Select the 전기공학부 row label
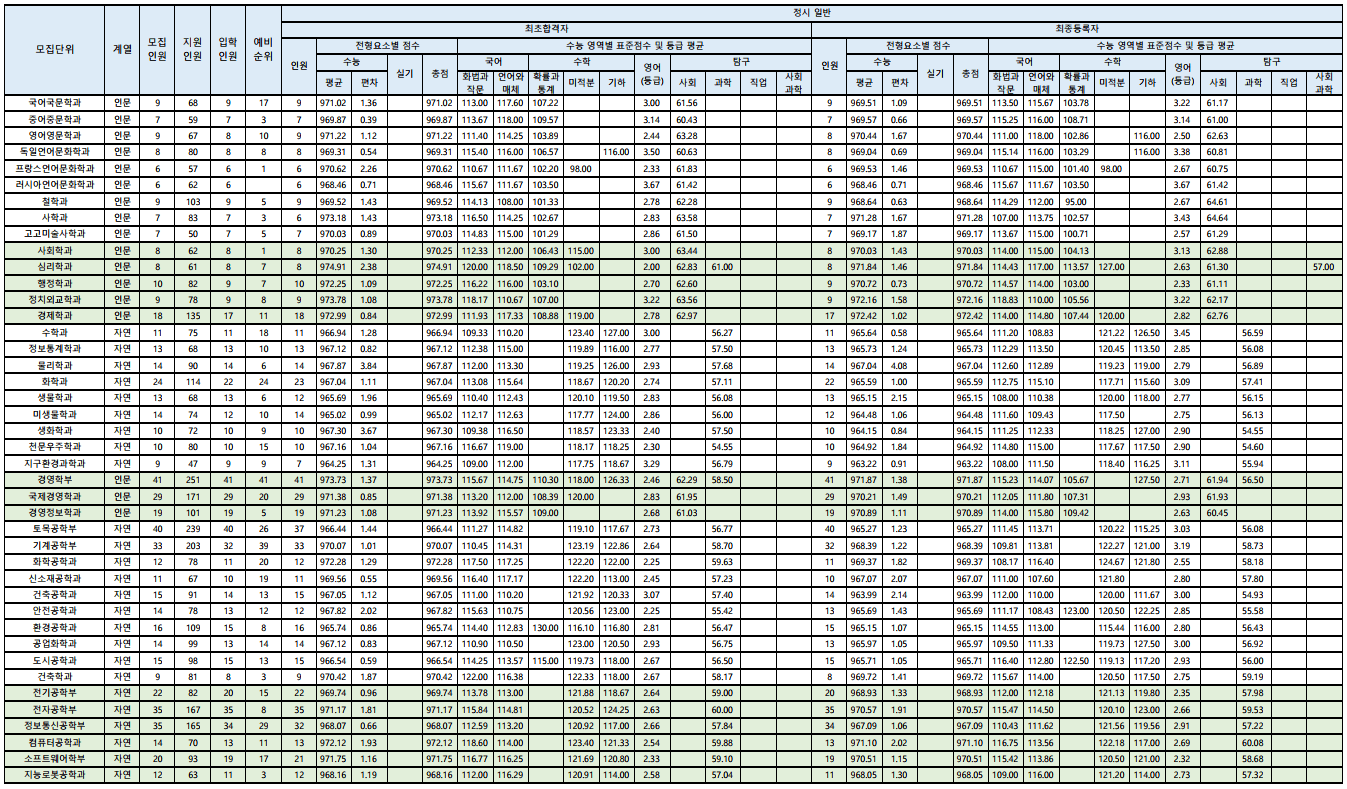 [x=54, y=693]
